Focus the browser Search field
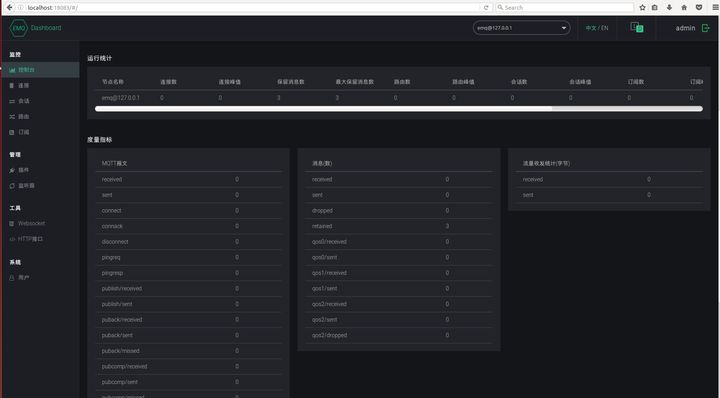 pyautogui.click(x=564, y=8)
